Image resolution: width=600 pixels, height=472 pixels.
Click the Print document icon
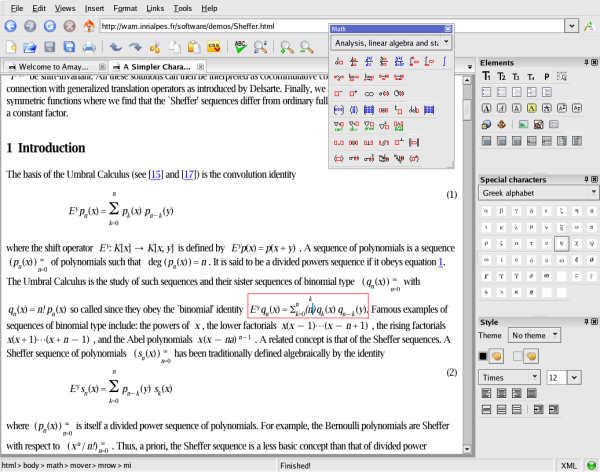pyautogui.click(x=89, y=47)
